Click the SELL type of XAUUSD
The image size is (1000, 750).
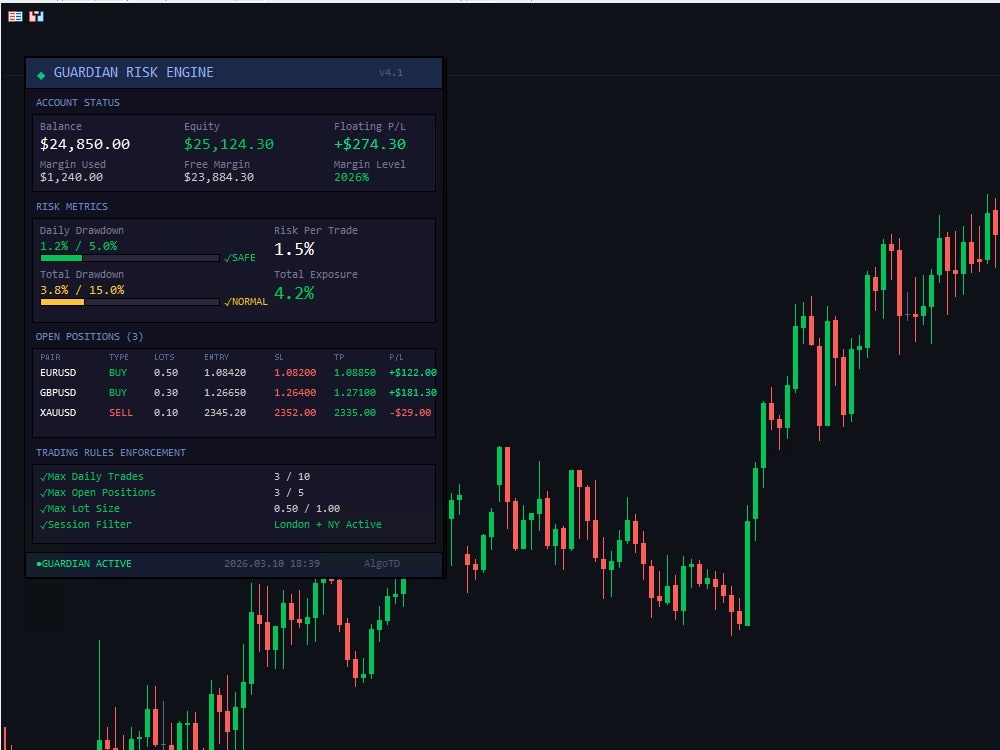121,413
